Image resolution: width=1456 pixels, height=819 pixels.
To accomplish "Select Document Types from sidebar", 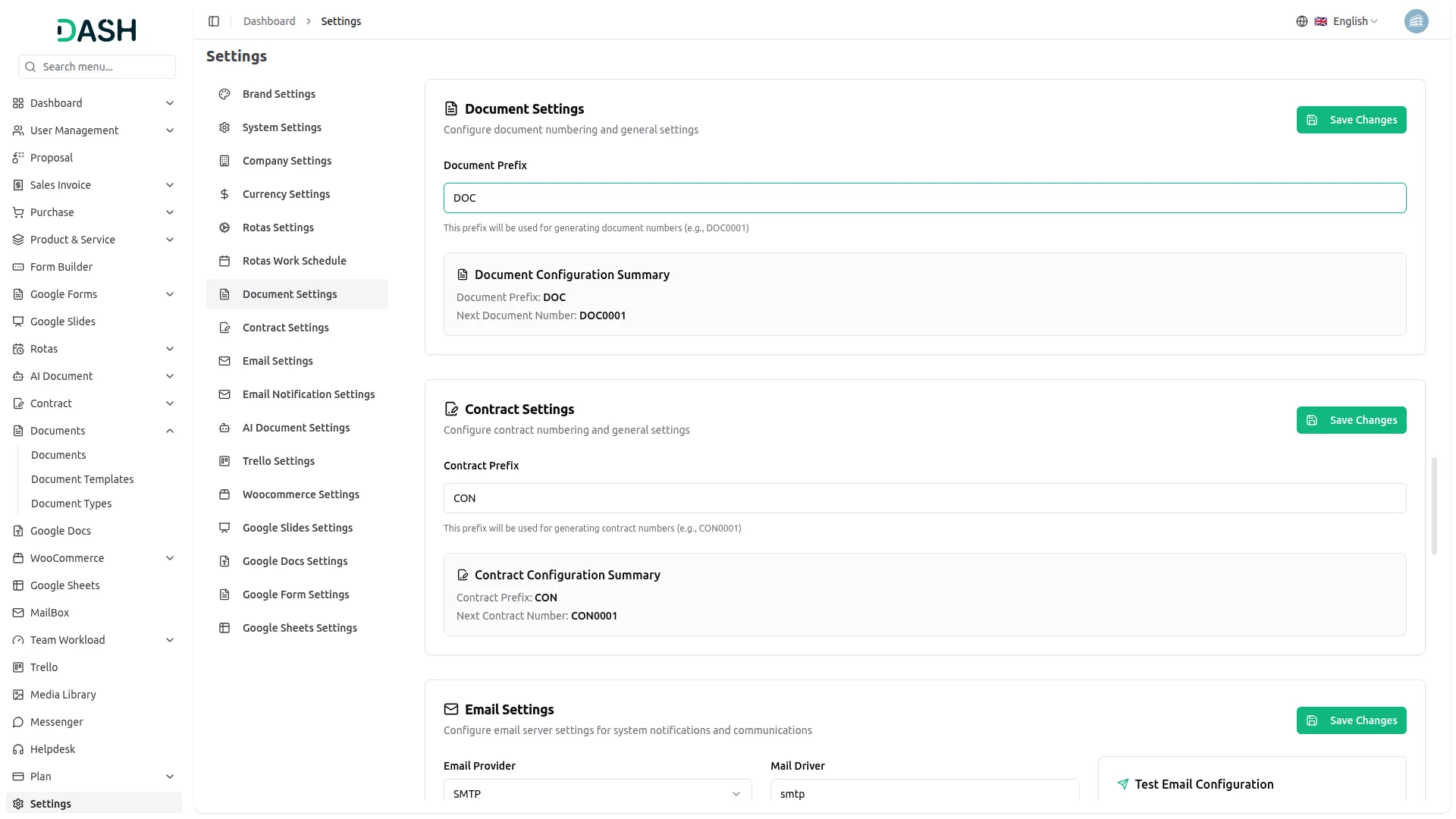I will [x=71, y=503].
